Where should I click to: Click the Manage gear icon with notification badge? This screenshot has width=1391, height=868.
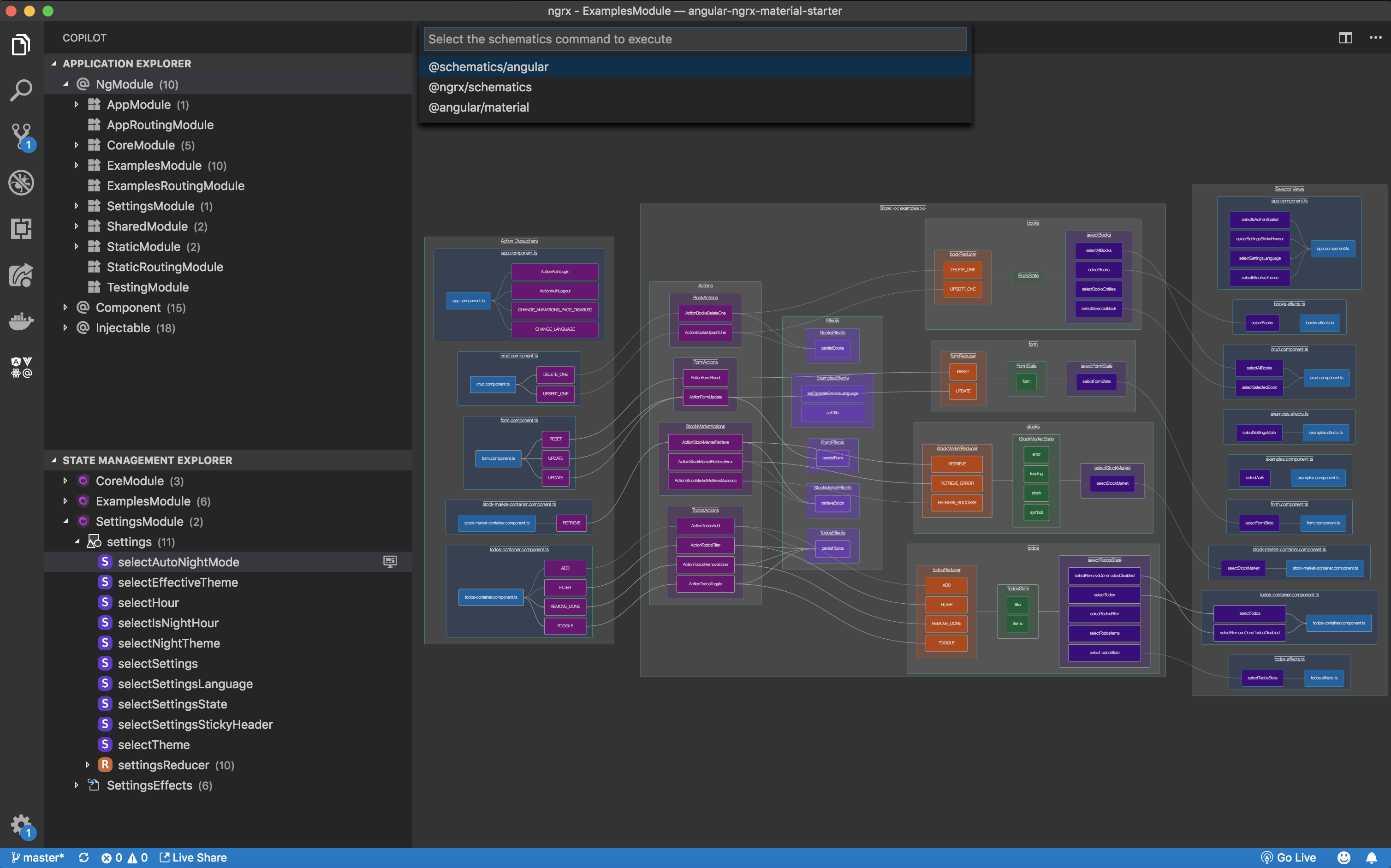(x=21, y=825)
